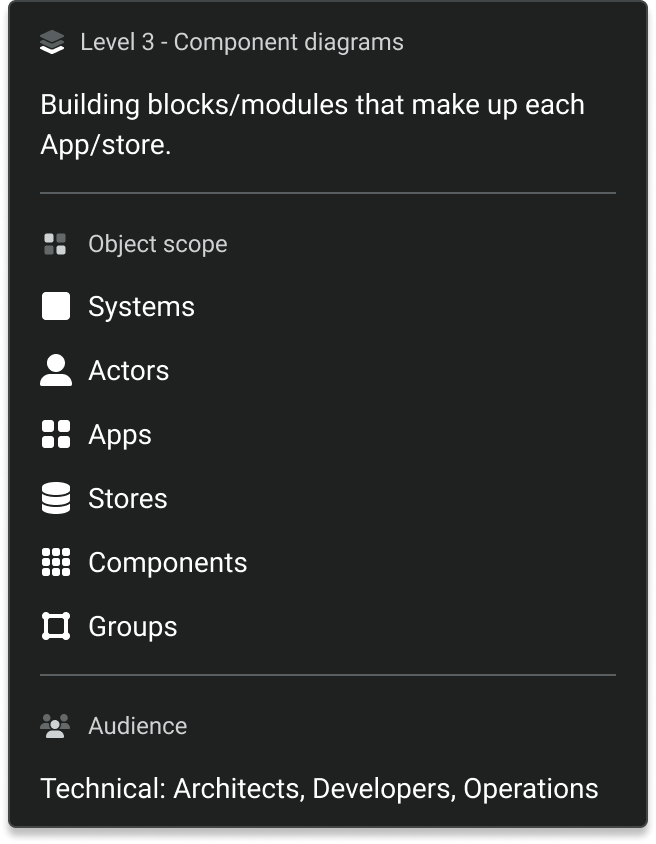Click the Level 3 - Component diagrams title
This screenshot has height=844, width=656.
[242, 43]
